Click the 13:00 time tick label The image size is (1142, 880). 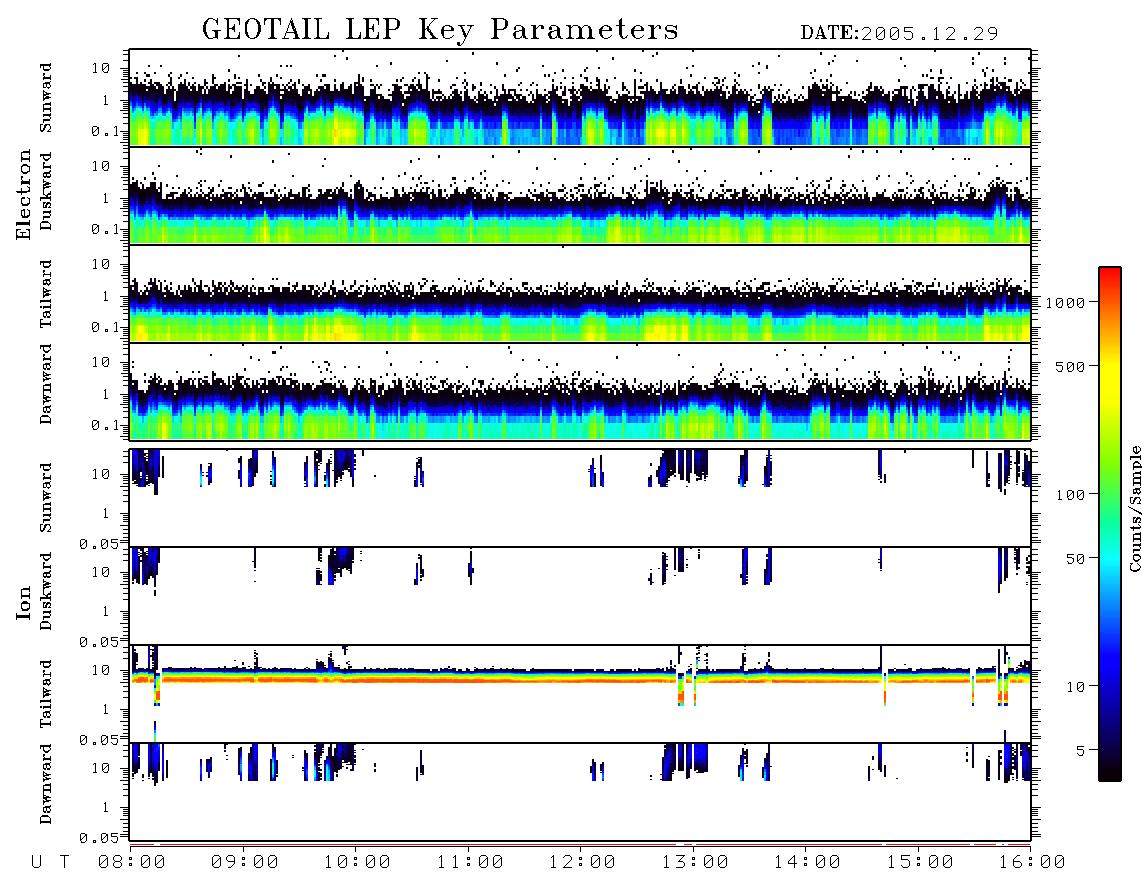(695, 862)
